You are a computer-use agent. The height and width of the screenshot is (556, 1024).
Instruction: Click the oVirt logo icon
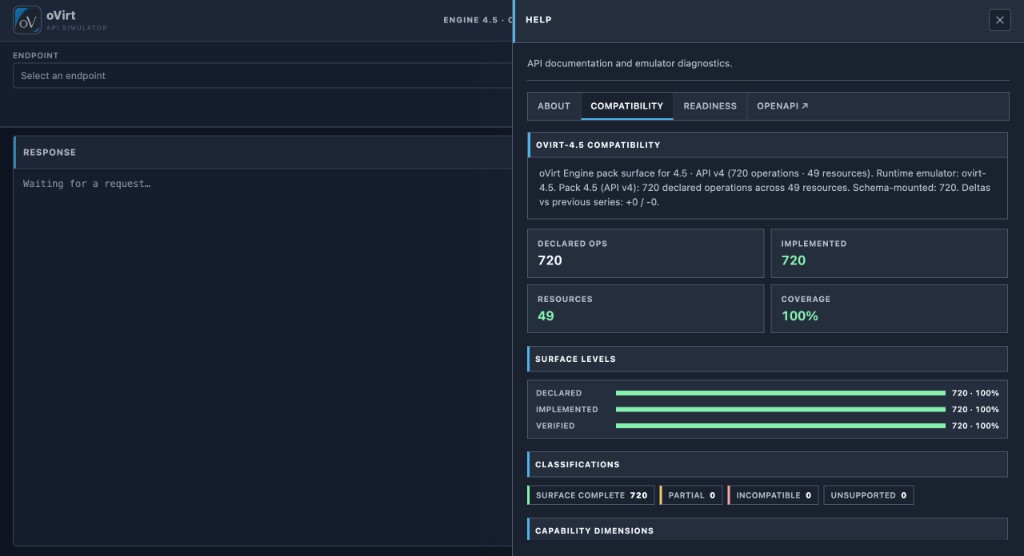coord(27,20)
